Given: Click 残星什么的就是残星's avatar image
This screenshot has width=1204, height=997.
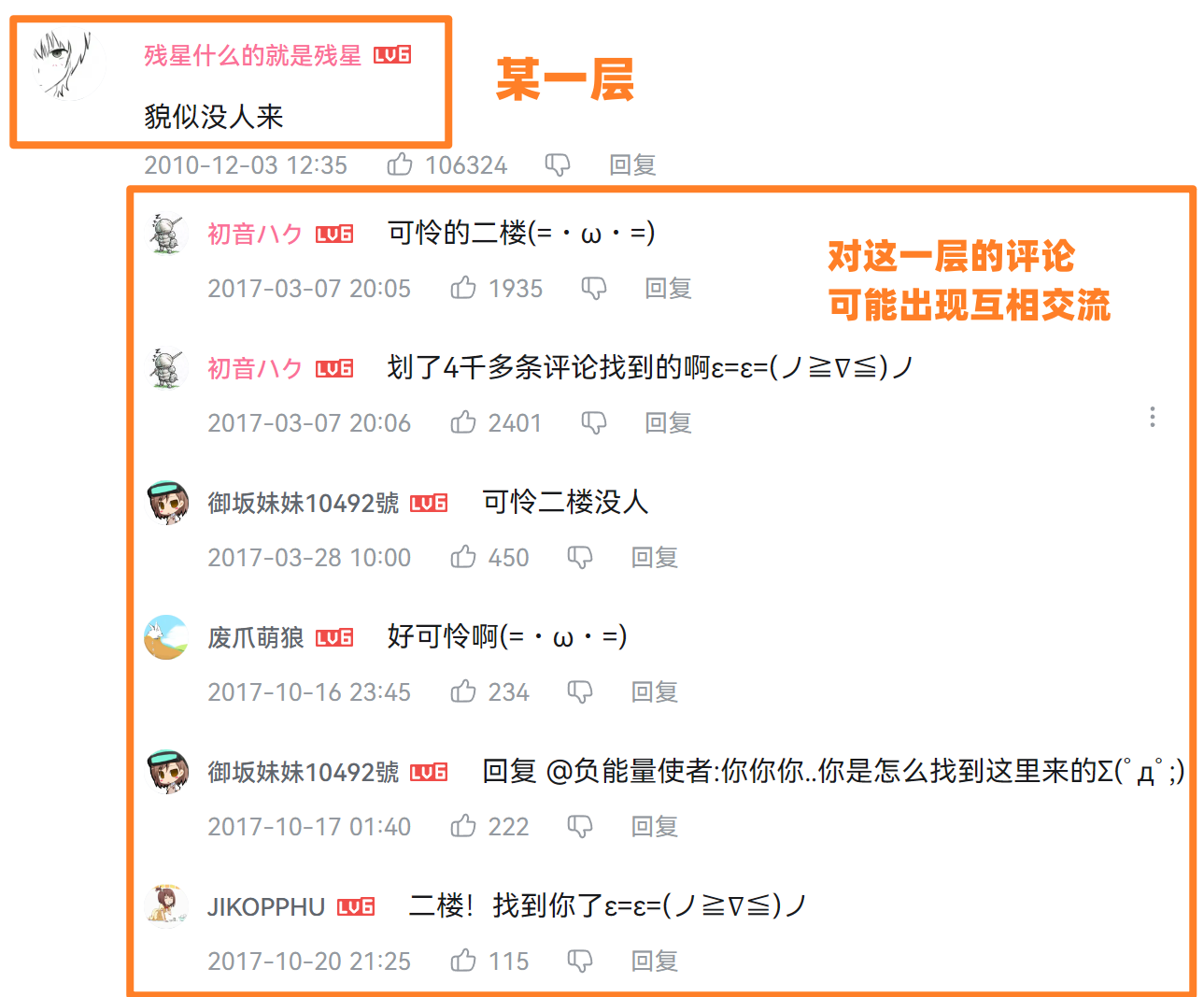Looking at the screenshot, I should tap(64, 65).
